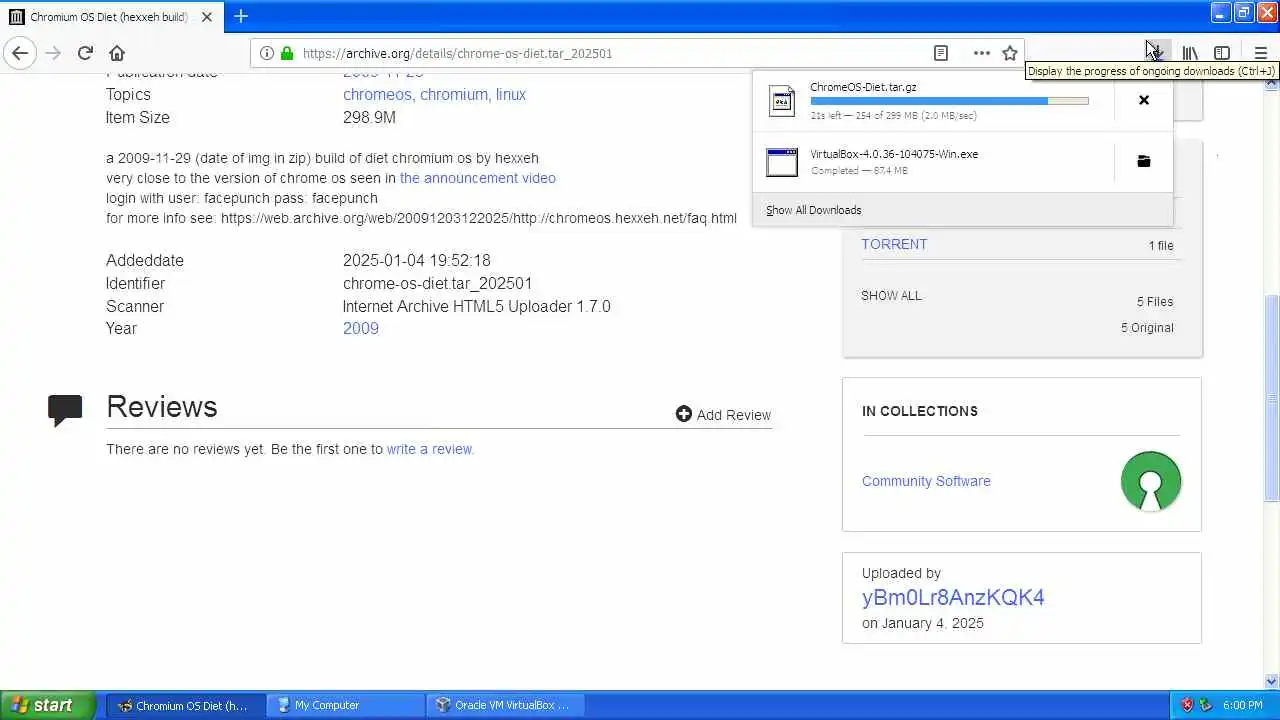Image resolution: width=1280 pixels, height=720 pixels.
Task: Follow the announcement video link
Action: [477, 178]
